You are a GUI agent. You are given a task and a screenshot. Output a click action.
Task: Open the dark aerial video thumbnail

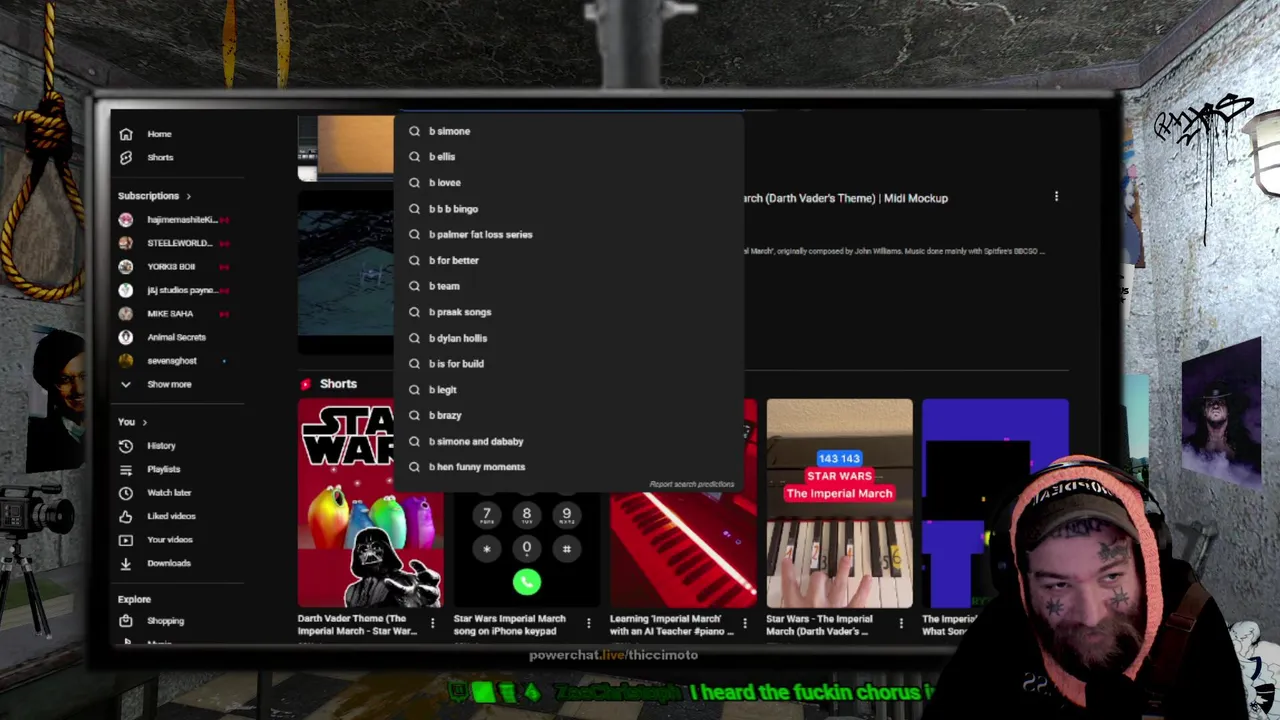(345, 272)
